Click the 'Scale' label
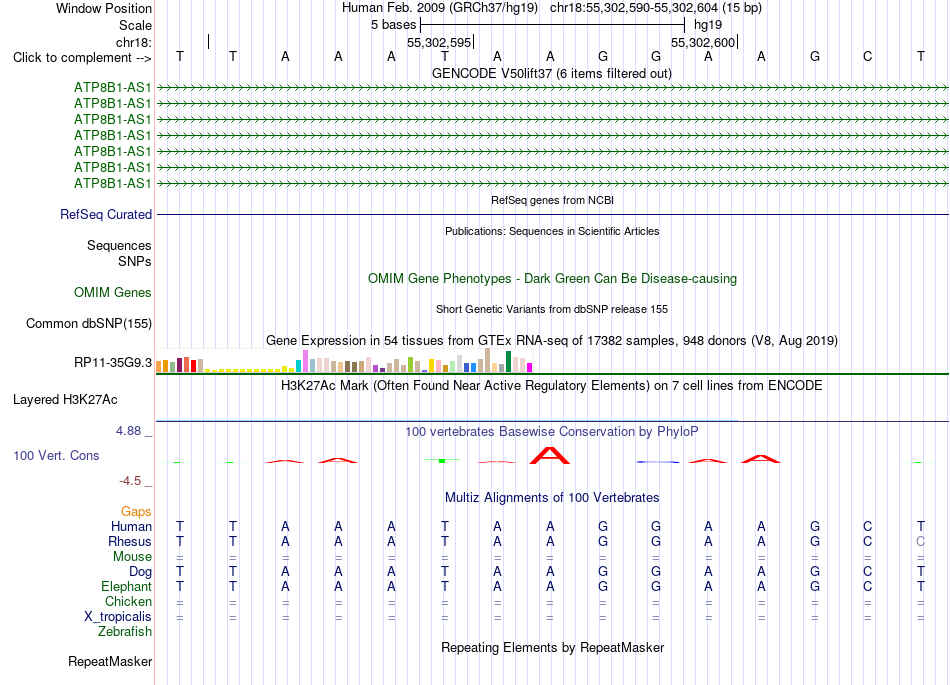This screenshot has width=950, height=685. click(135, 25)
